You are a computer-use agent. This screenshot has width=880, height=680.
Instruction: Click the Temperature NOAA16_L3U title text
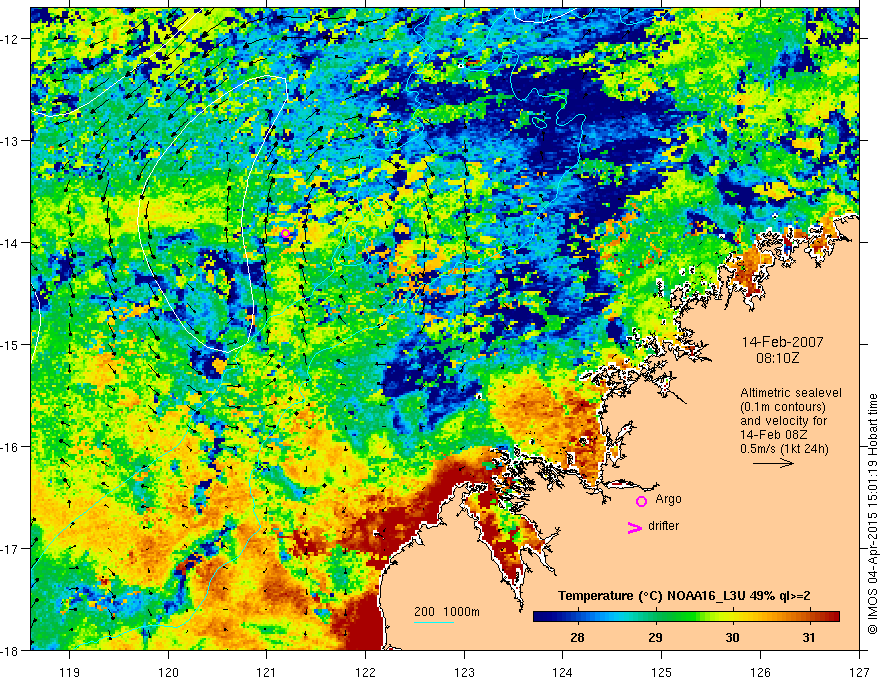[x=684, y=596]
